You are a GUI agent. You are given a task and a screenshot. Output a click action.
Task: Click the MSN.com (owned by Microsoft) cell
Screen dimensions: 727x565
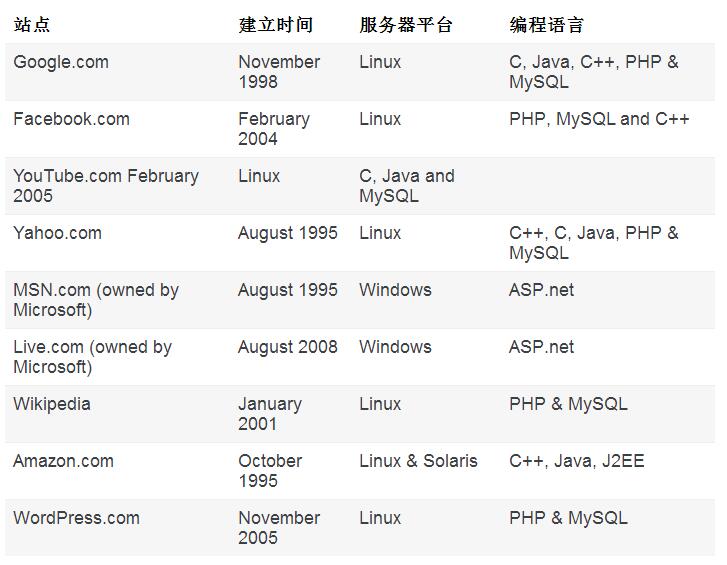[96, 300]
